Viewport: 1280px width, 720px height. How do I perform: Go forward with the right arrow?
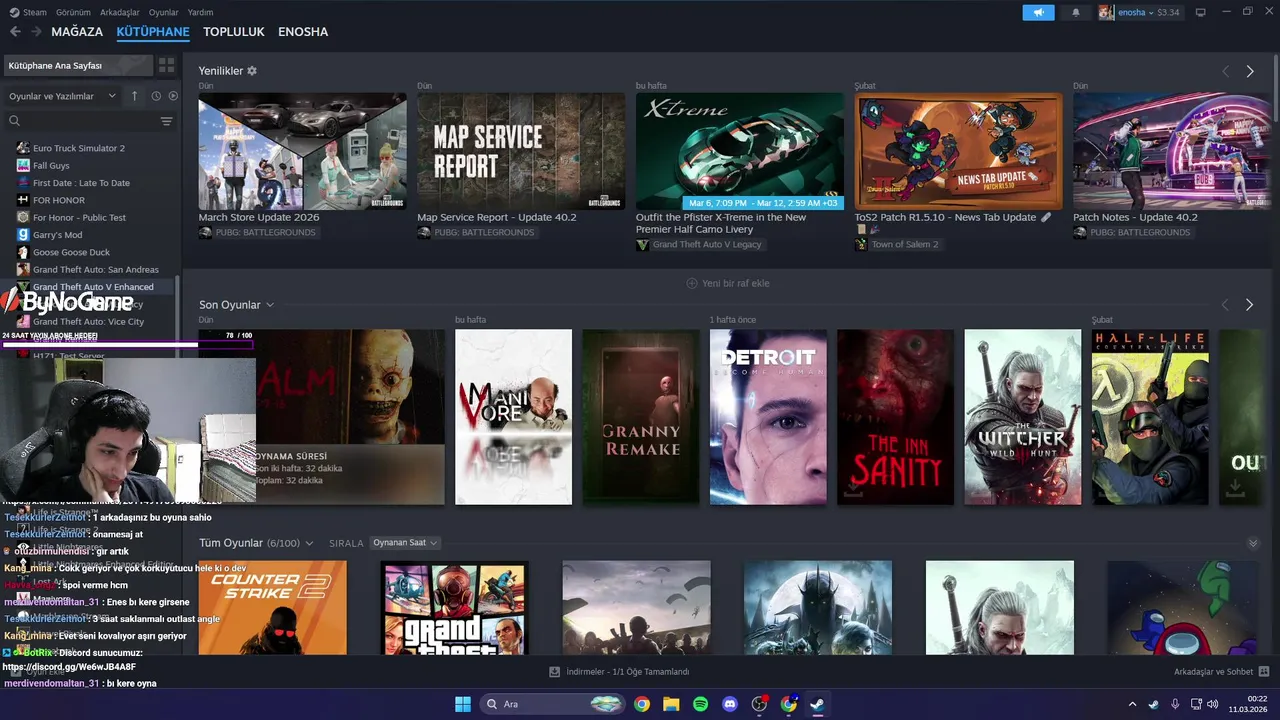tap(36, 32)
